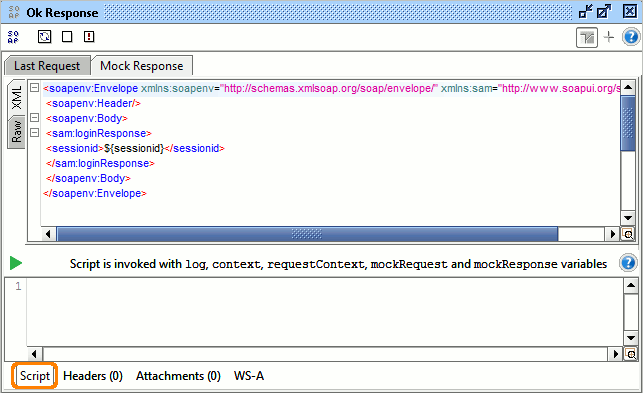The image size is (643, 393).
Task: Click the empty response toolbar icon
Action: (x=67, y=37)
